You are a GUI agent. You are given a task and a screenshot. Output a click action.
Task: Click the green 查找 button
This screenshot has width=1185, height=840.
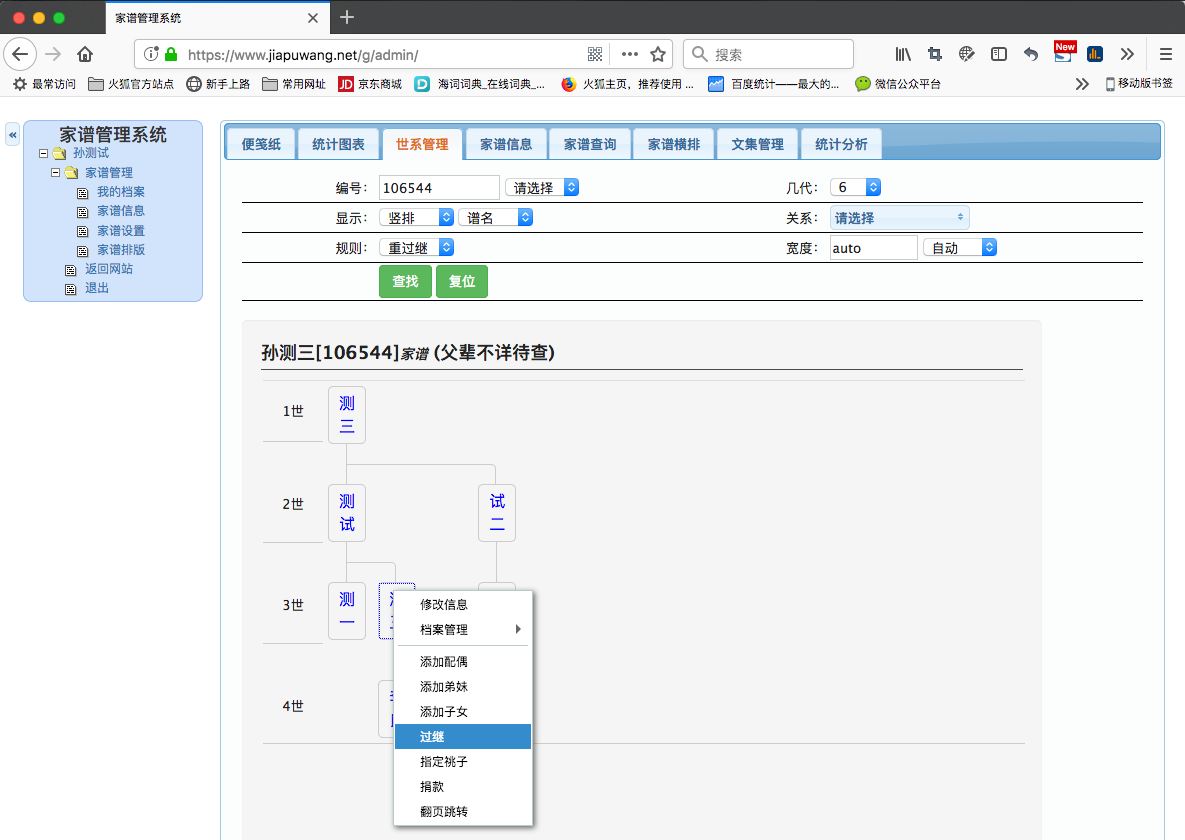405,281
